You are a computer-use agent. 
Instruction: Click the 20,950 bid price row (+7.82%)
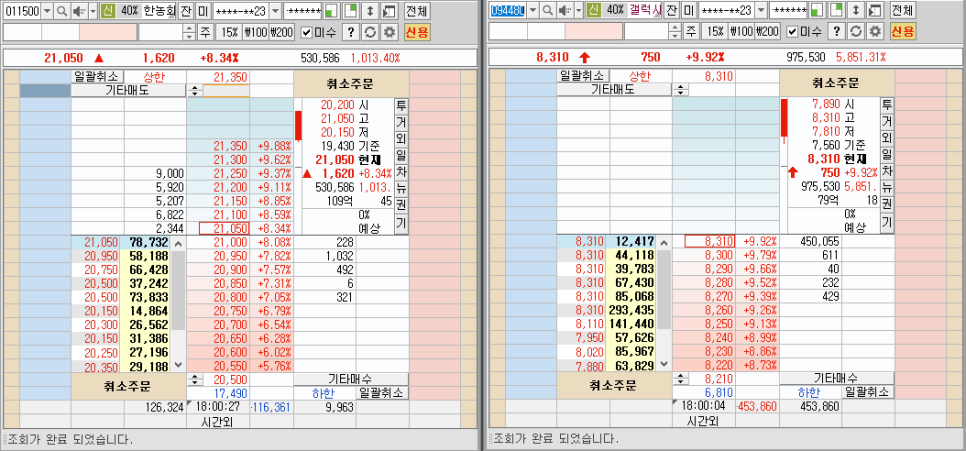218,256
